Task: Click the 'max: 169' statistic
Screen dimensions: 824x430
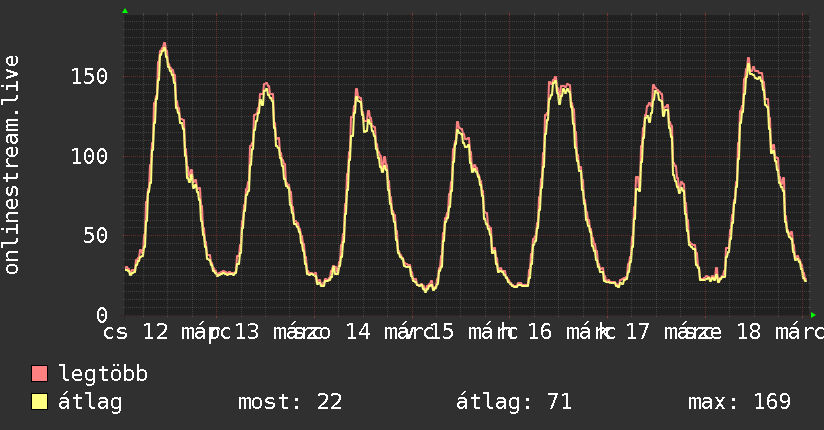Action: [x=739, y=402]
